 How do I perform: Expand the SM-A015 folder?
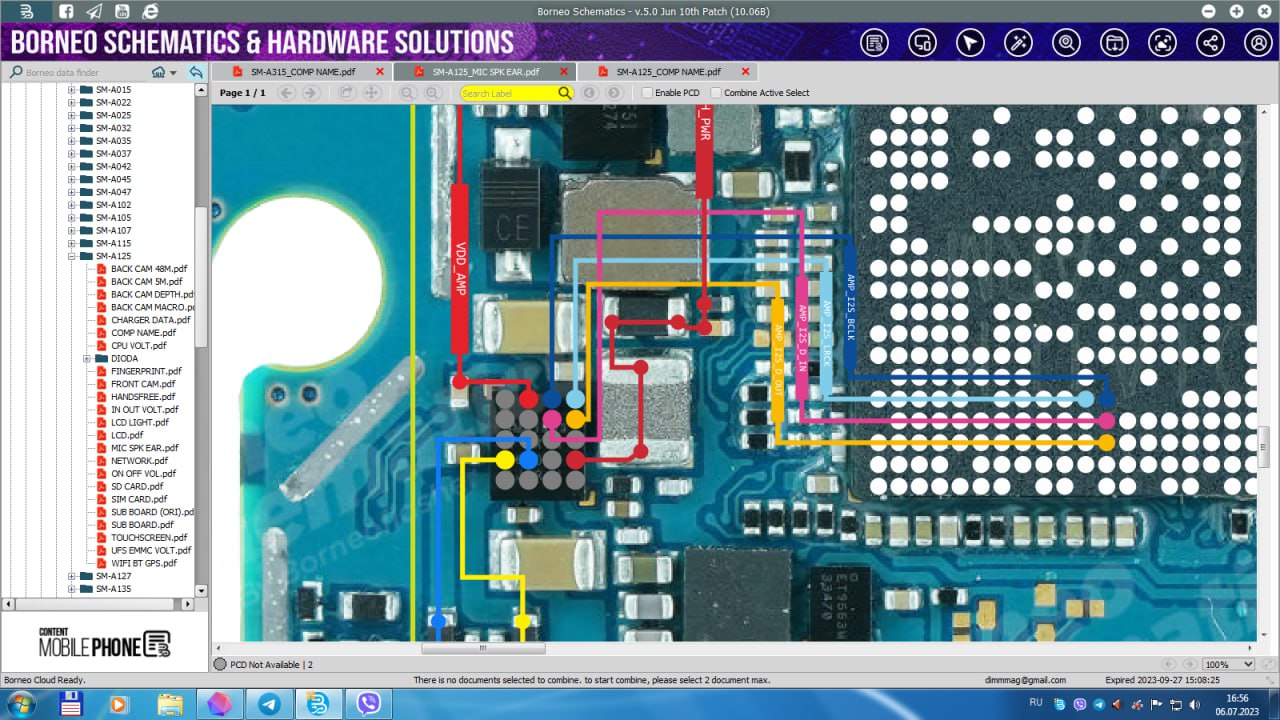coord(72,90)
